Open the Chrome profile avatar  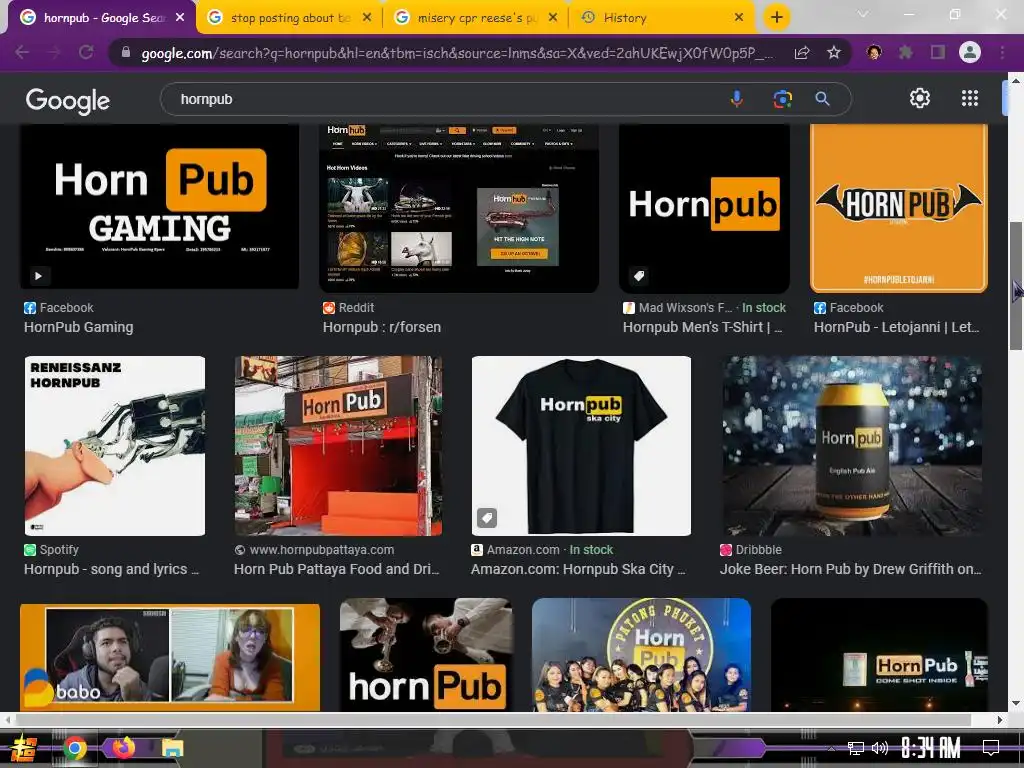pos(970,52)
